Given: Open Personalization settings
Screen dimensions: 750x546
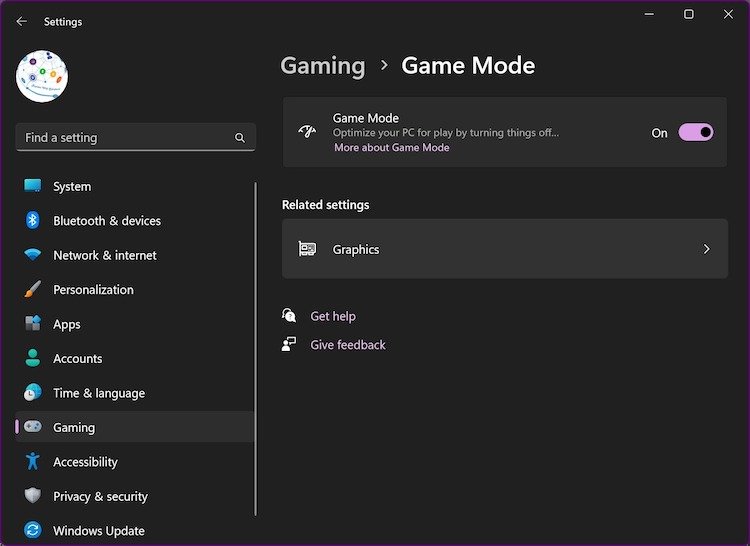Looking at the screenshot, I should [x=93, y=290].
